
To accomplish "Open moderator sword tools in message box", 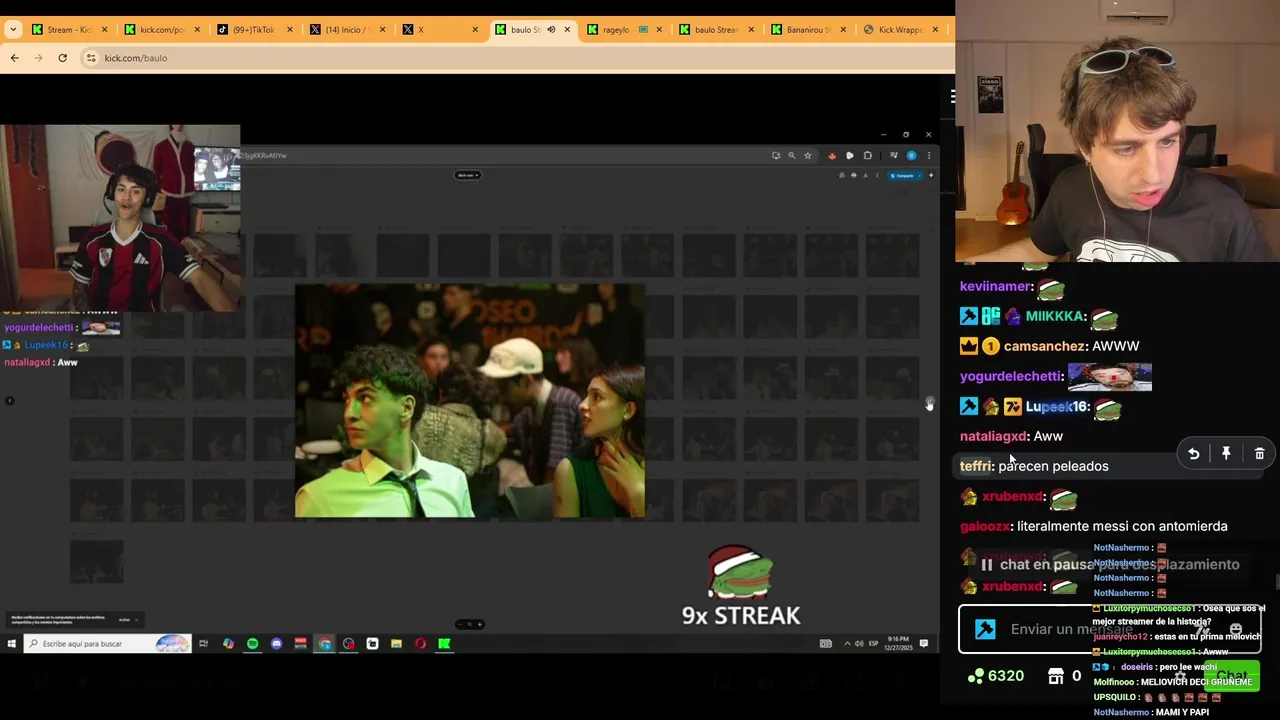I will 985,629.
